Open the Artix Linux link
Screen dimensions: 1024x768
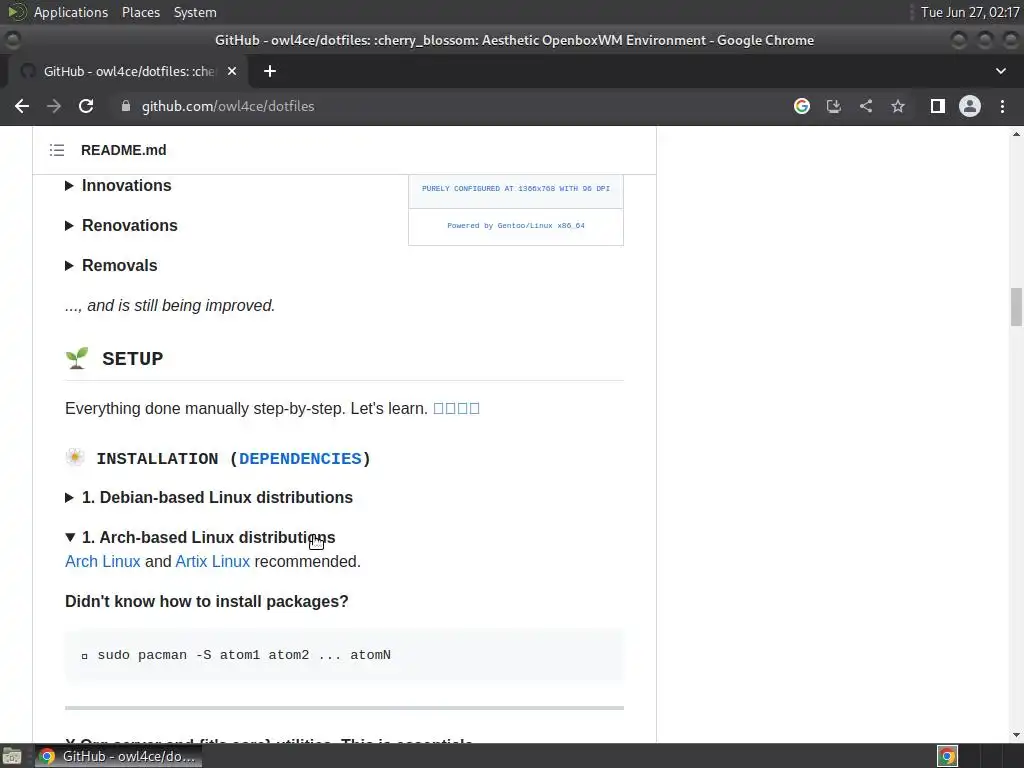212,562
